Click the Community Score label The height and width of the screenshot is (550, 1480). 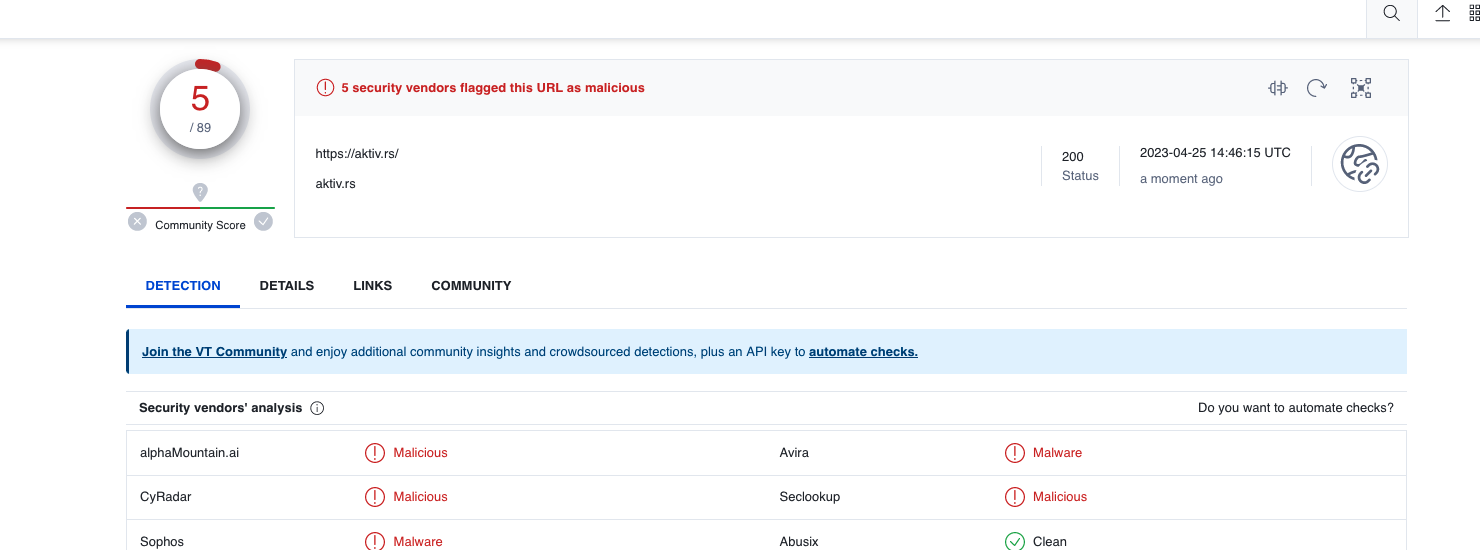point(200,225)
